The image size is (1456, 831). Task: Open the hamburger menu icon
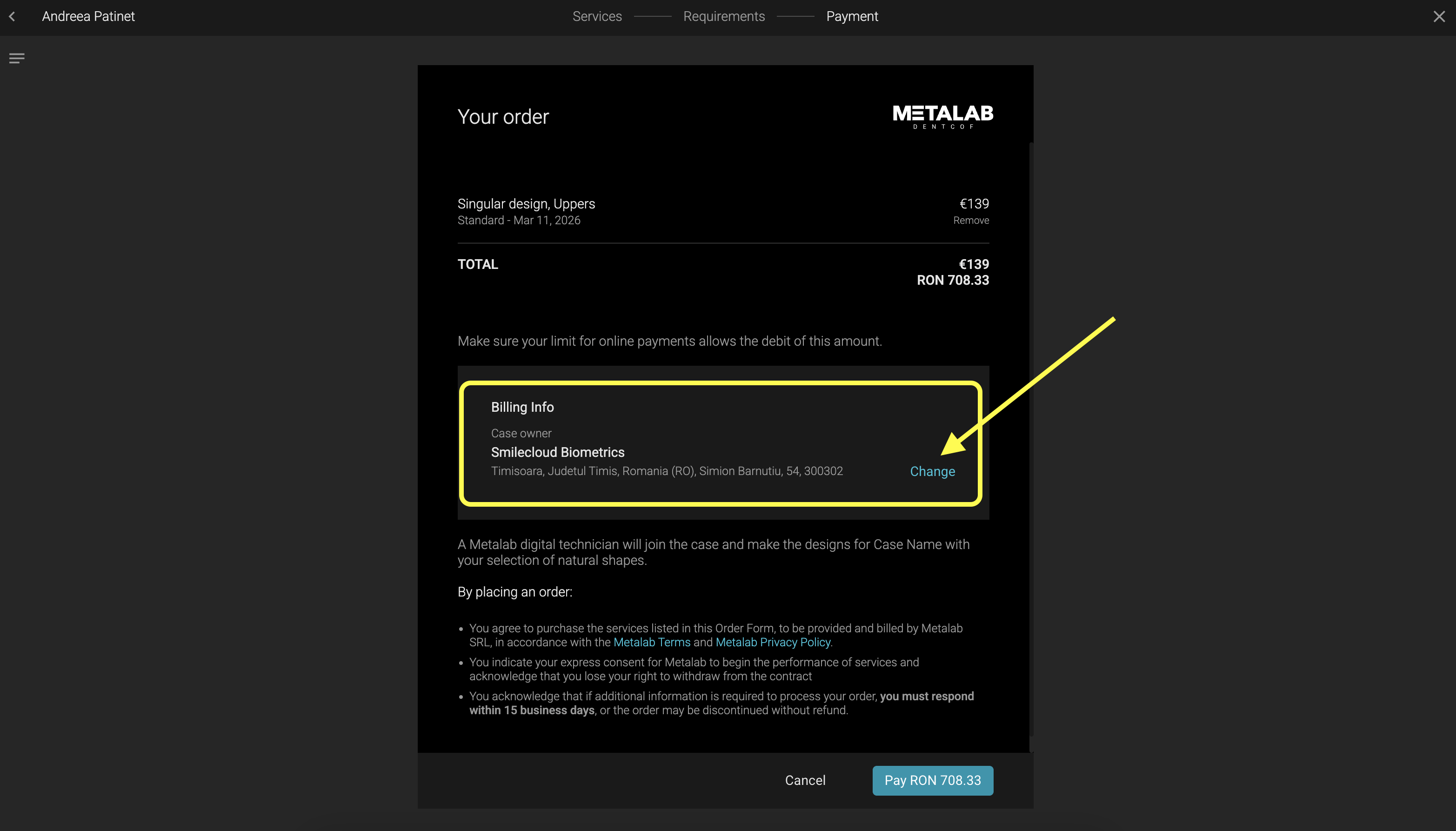pyautogui.click(x=17, y=58)
